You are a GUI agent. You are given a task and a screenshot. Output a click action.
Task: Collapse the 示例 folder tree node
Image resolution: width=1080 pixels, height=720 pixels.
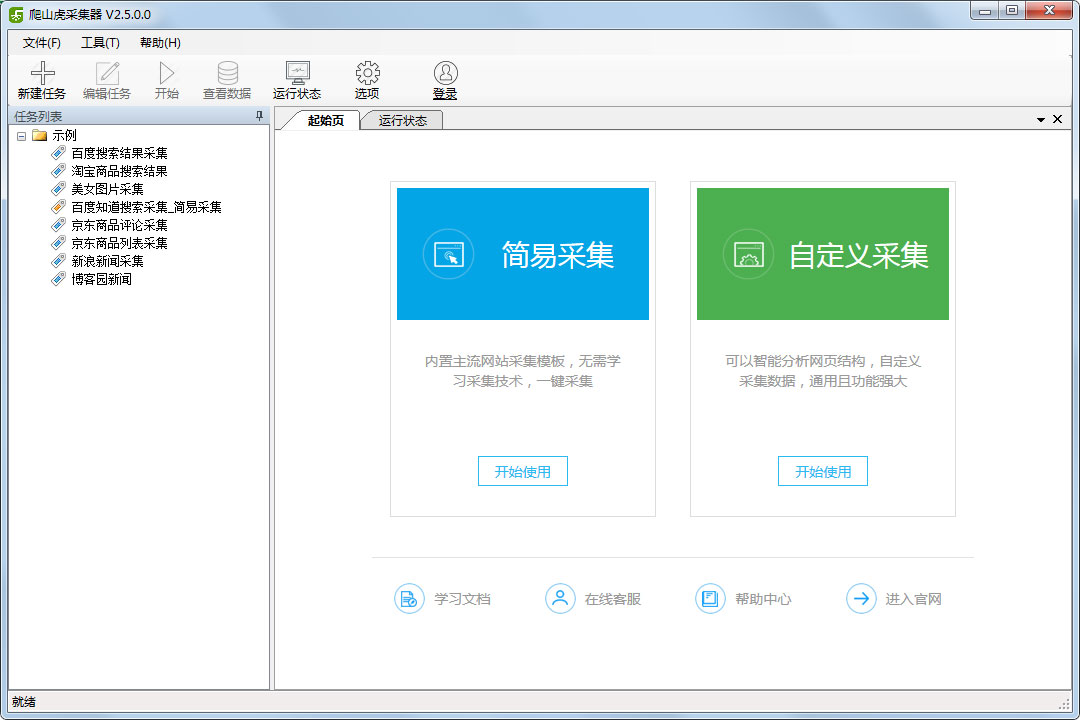pos(21,136)
